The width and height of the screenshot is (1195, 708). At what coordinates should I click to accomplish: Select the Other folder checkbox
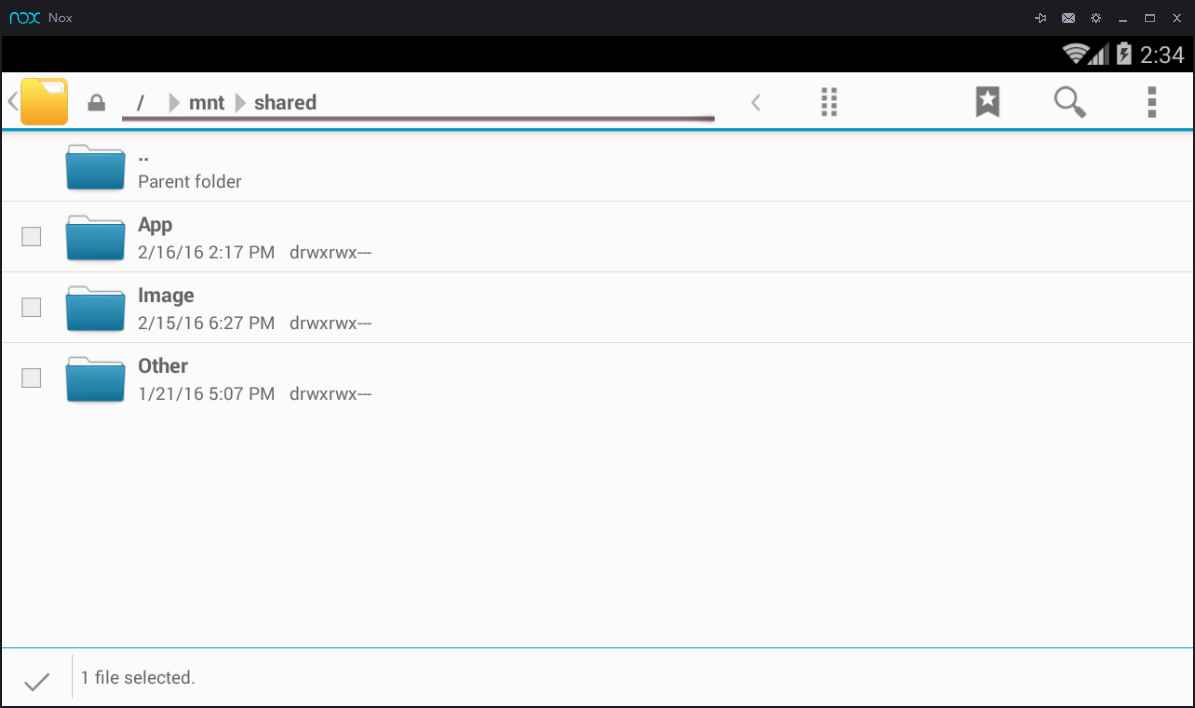(x=32, y=378)
